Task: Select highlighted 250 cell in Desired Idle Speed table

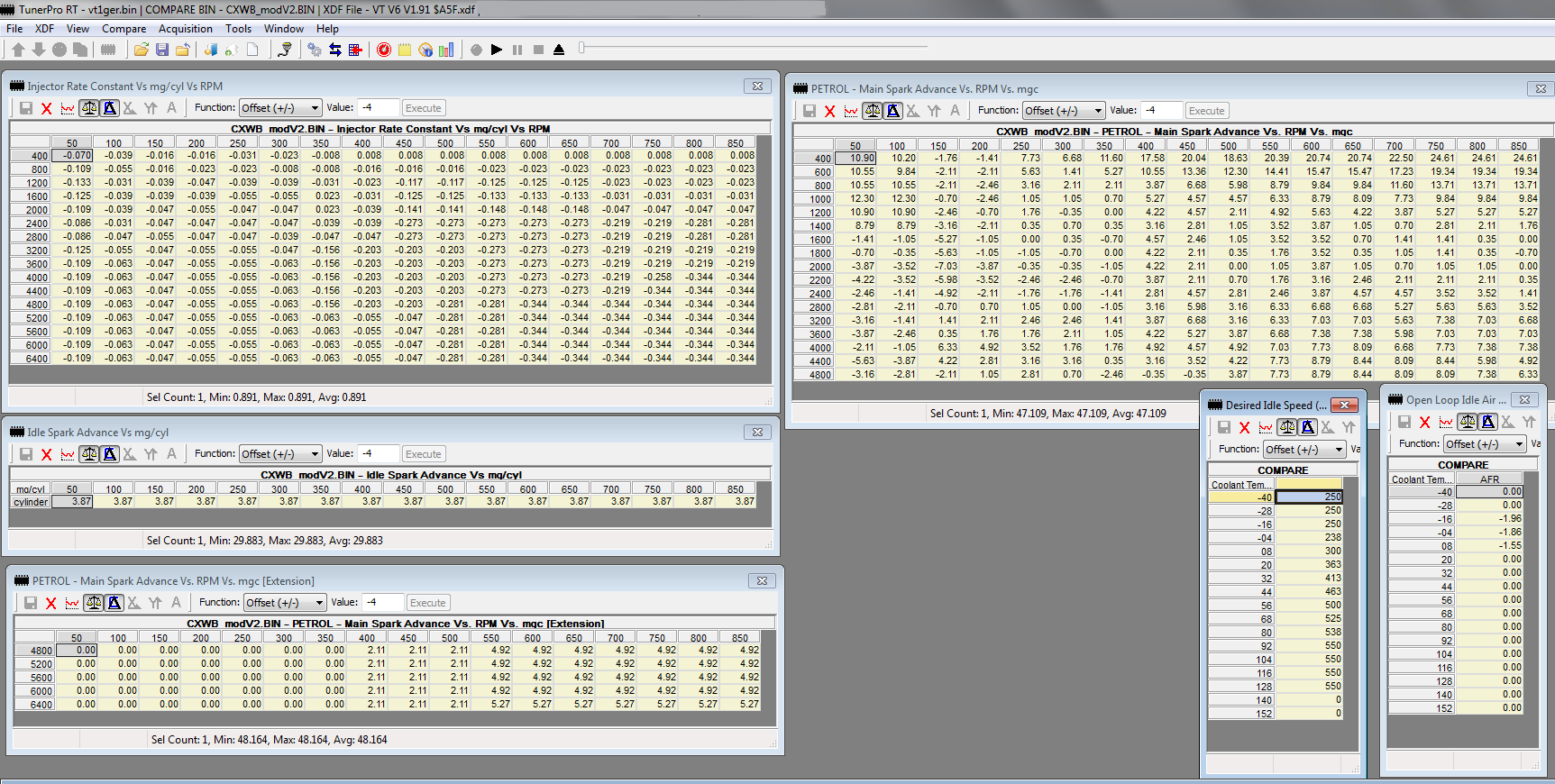Action: 1309,497
